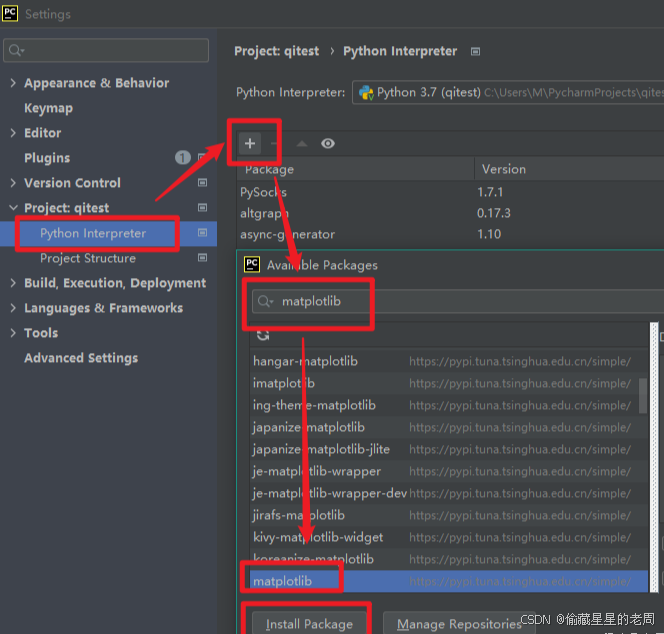Expand the Tools section
Image resolution: width=664 pixels, height=634 pixels.
point(13,332)
